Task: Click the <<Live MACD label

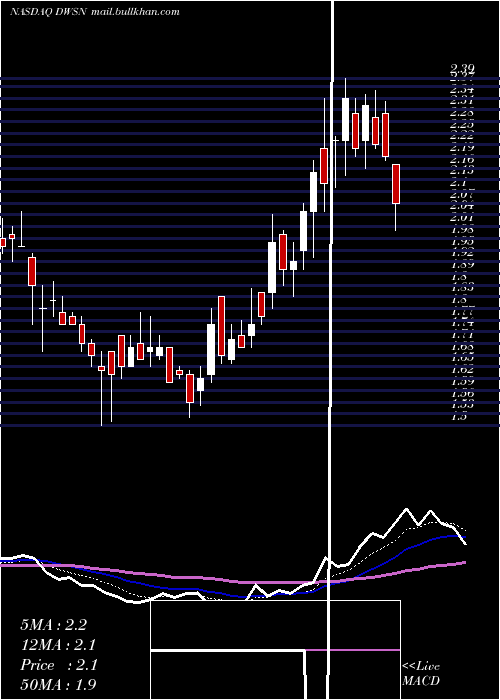Action: pos(421,673)
